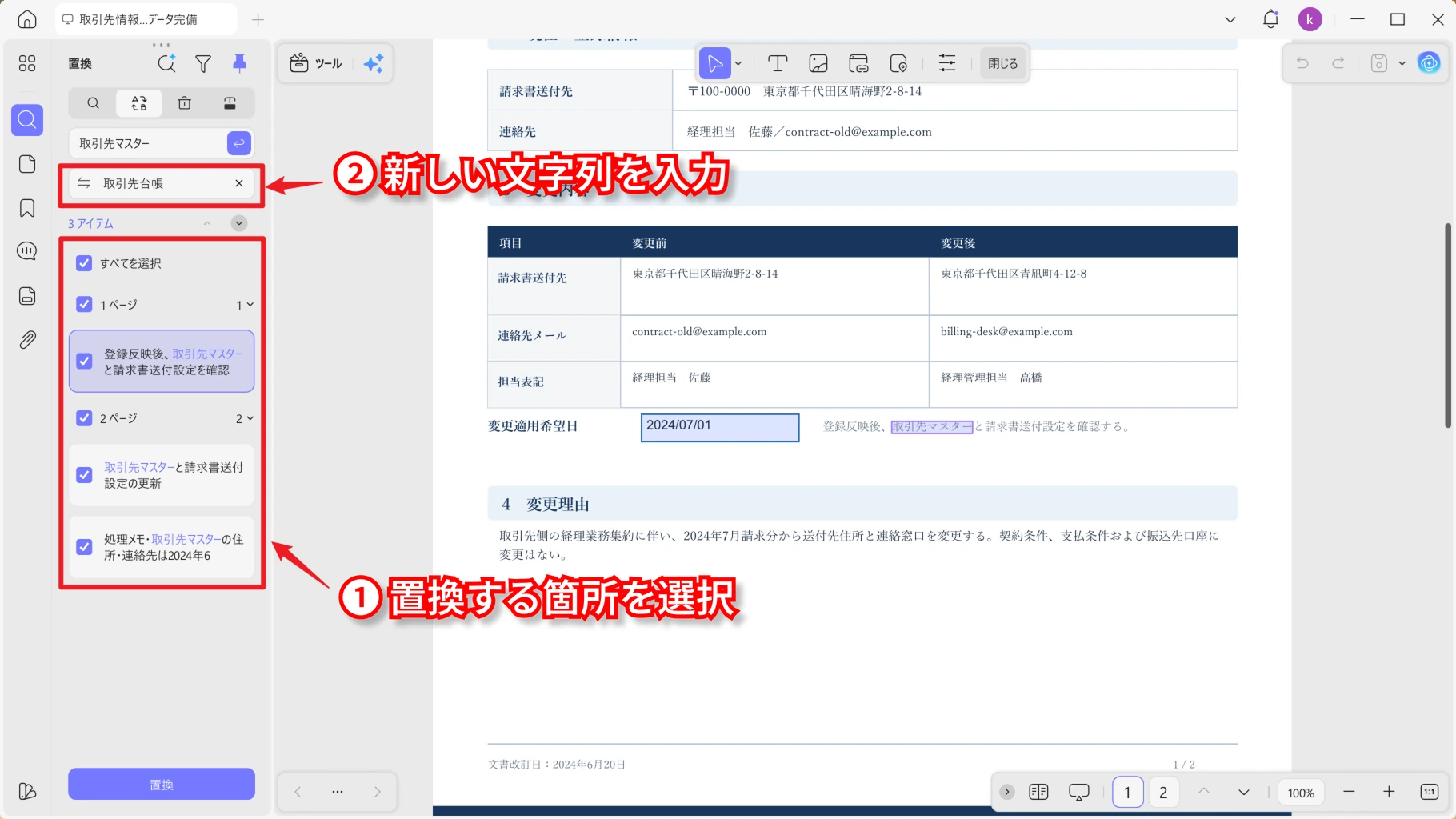Viewport: 1456px width, 819px height.
Task: Open the tab list dropdown chevron
Action: click(1230, 19)
